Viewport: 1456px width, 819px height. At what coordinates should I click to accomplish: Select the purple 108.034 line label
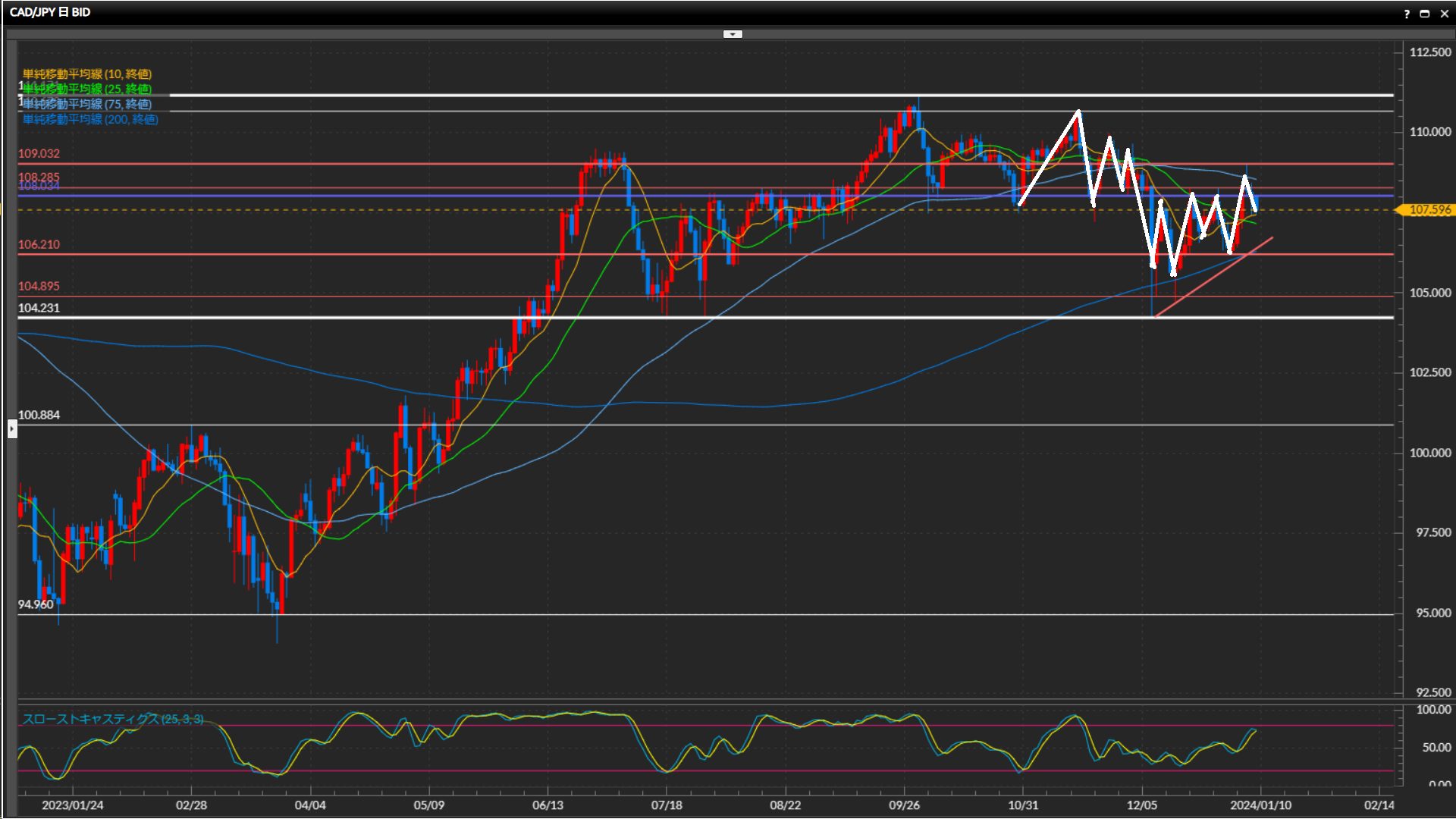[x=39, y=187]
